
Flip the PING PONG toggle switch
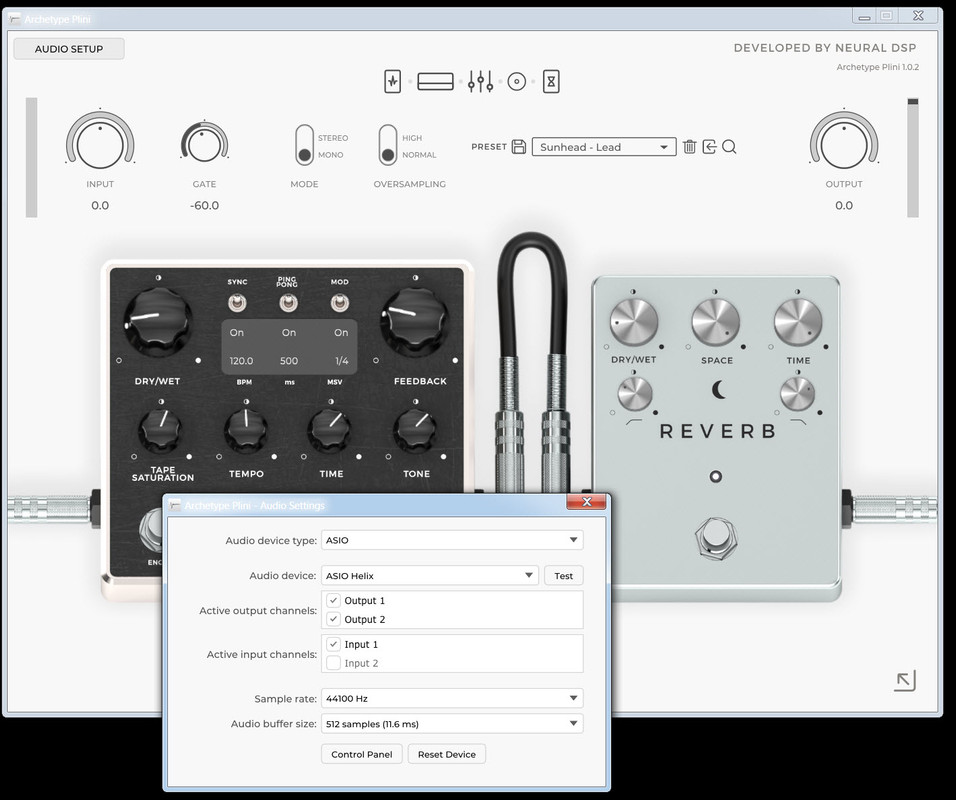(x=288, y=302)
